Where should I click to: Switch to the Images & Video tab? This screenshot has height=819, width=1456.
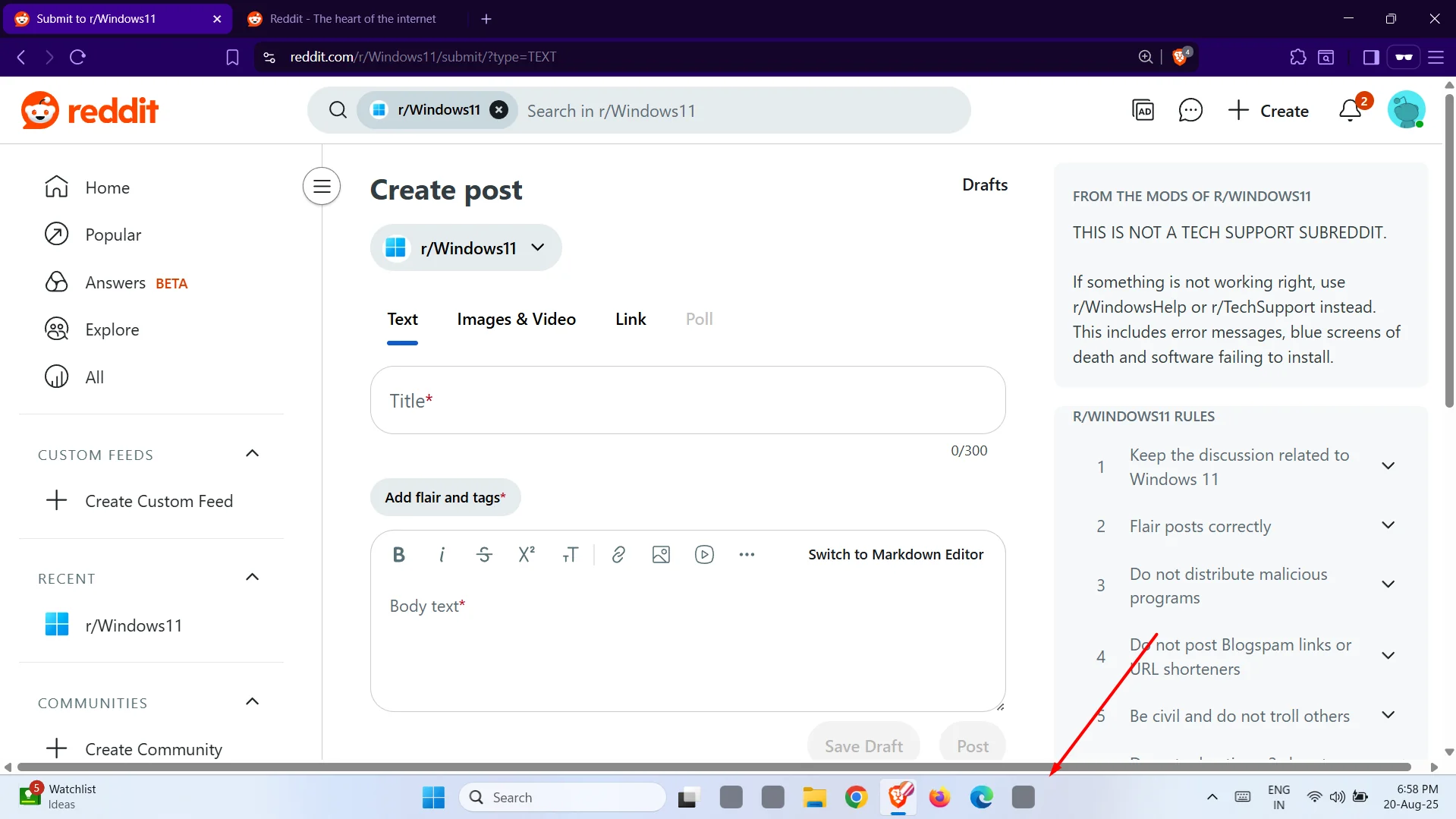tap(516, 320)
